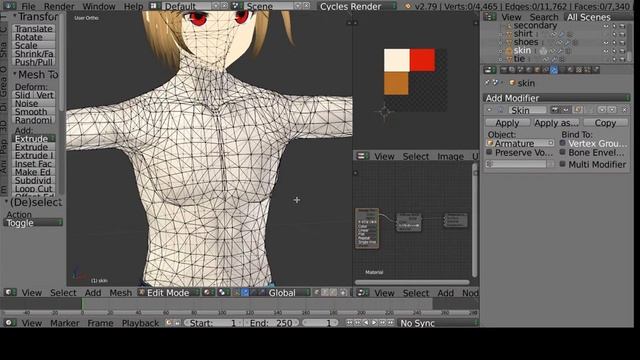Open the node editor type icon
This screenshot has width=640, height=360.
tap(362, 293)
